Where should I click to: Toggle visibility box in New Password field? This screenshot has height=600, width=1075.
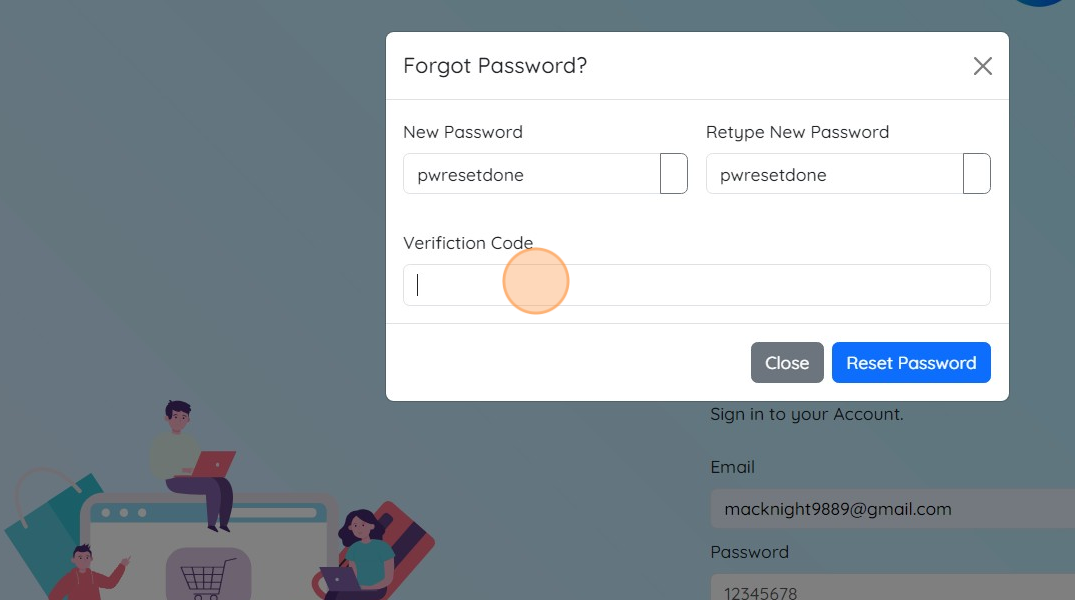point(673,173)
